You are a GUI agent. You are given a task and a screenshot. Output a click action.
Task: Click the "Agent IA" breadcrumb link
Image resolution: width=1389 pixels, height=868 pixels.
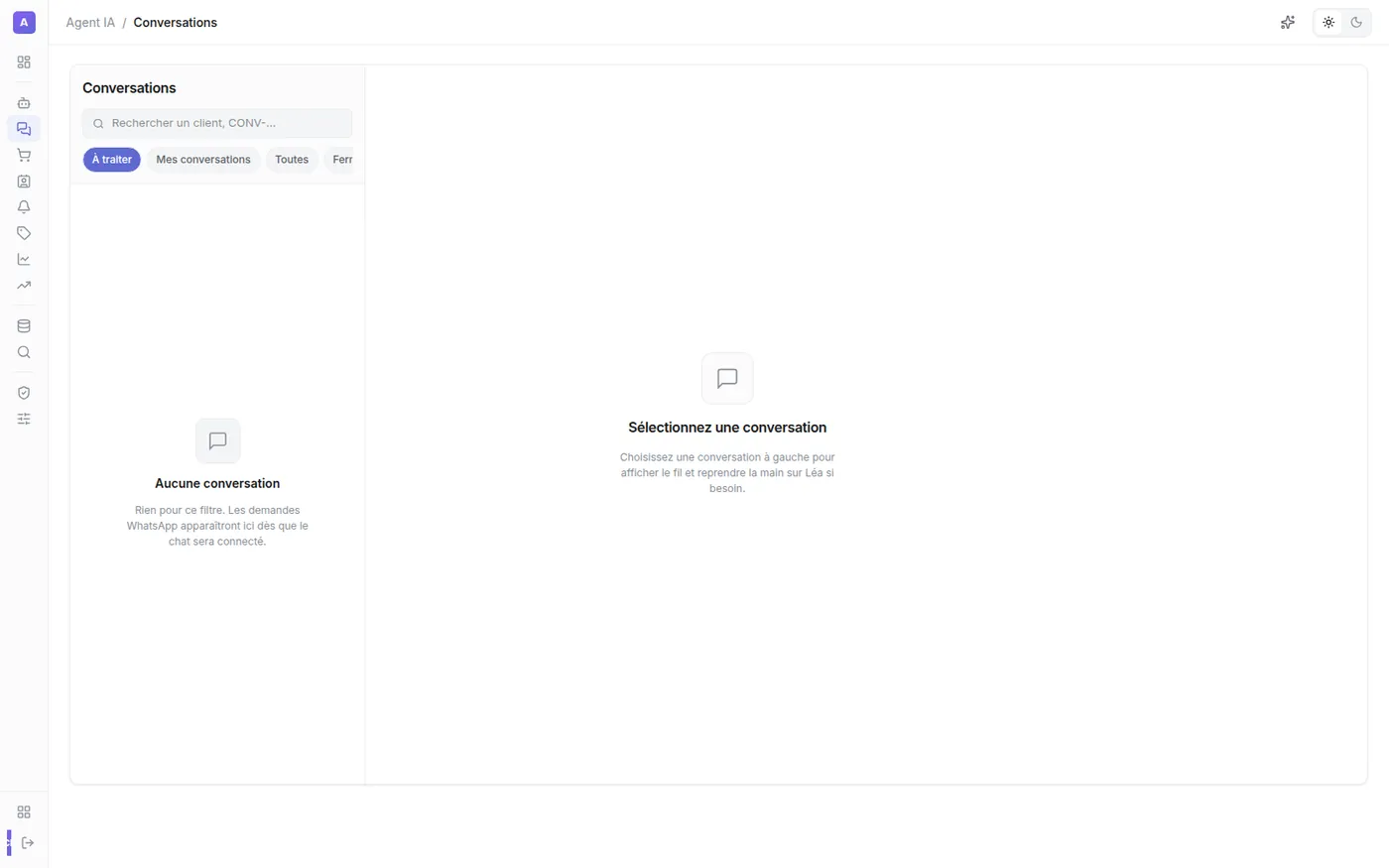click(90, 22)
